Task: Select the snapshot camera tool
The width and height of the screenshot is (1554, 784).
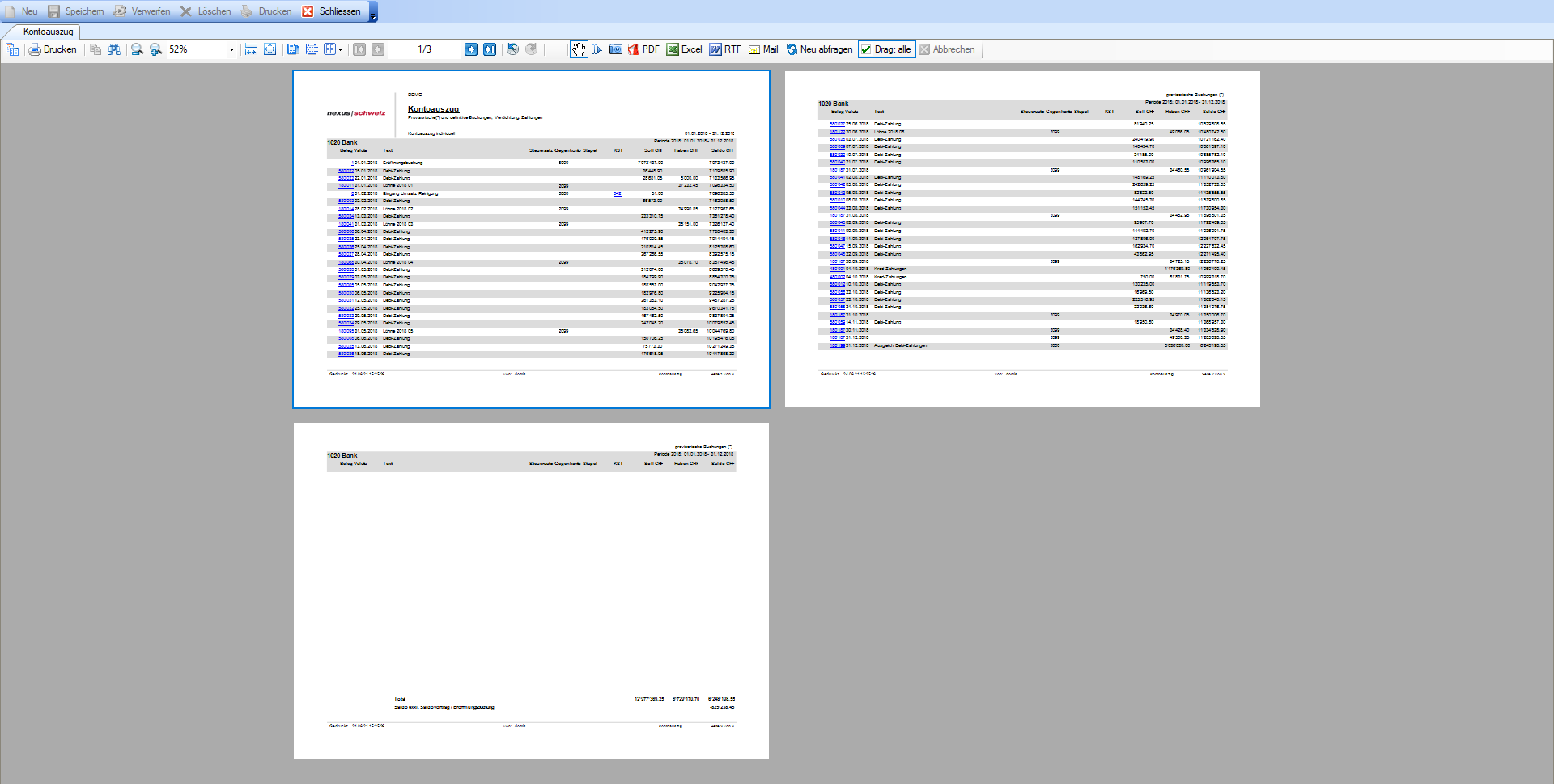Action: (x=616, y=49)
